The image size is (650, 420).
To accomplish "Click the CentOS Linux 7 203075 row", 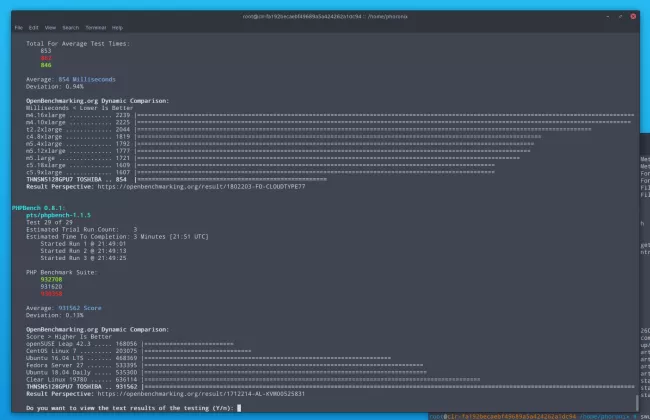I will coord(138,351).
